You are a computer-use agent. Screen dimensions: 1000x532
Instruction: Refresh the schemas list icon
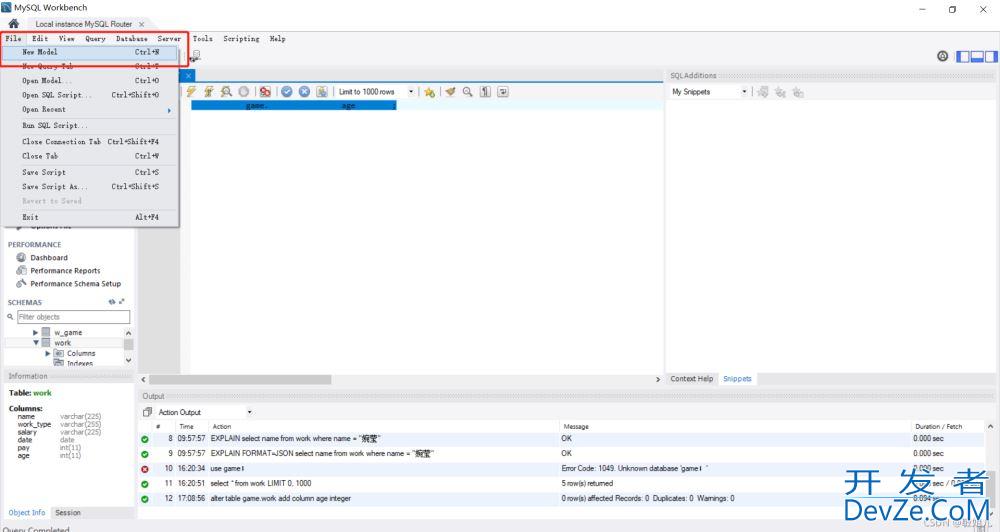click(112, 302)
